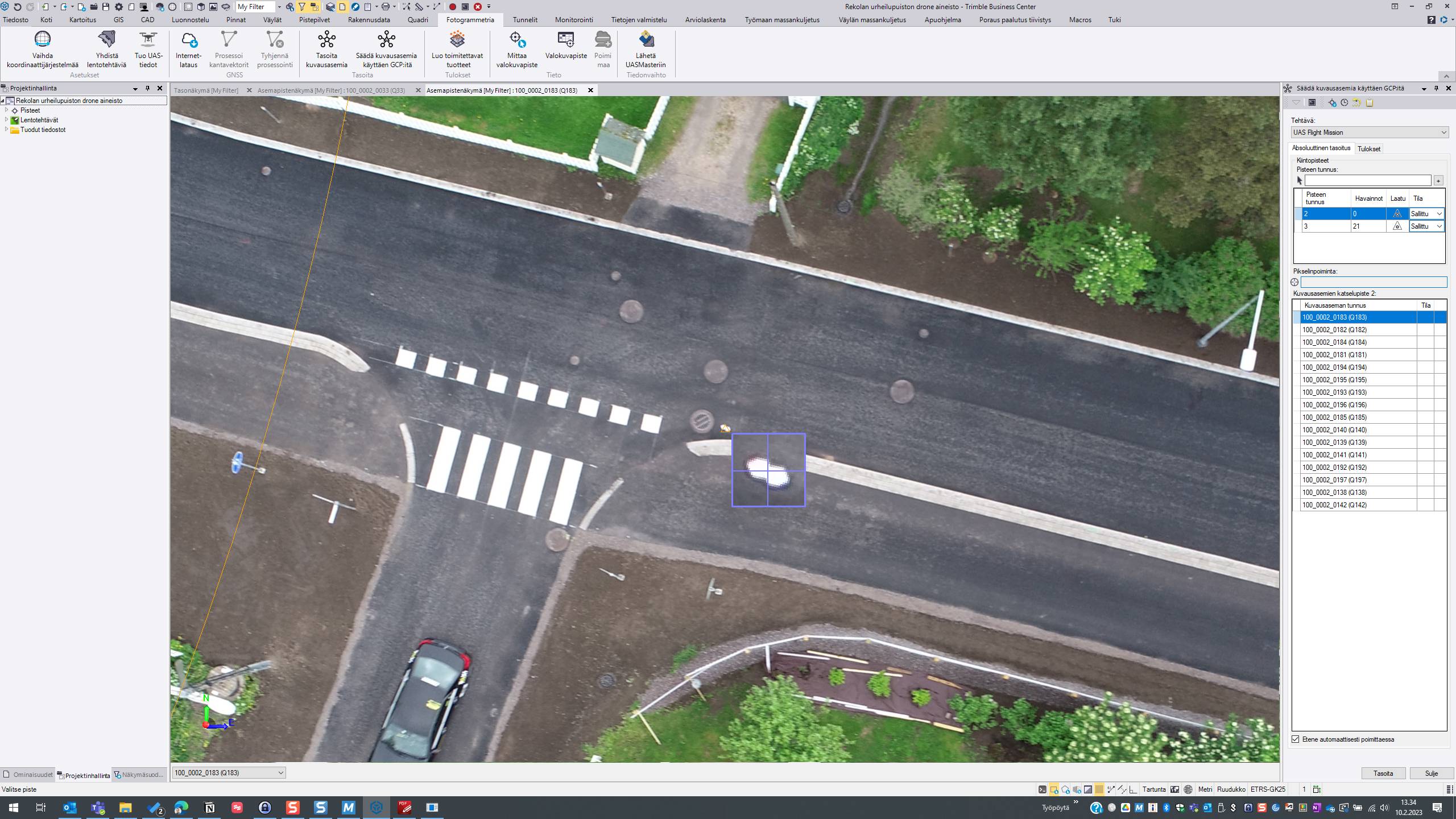
Task: Open the Valokuvapiste ribbon tool
Action: pos(566,45)
